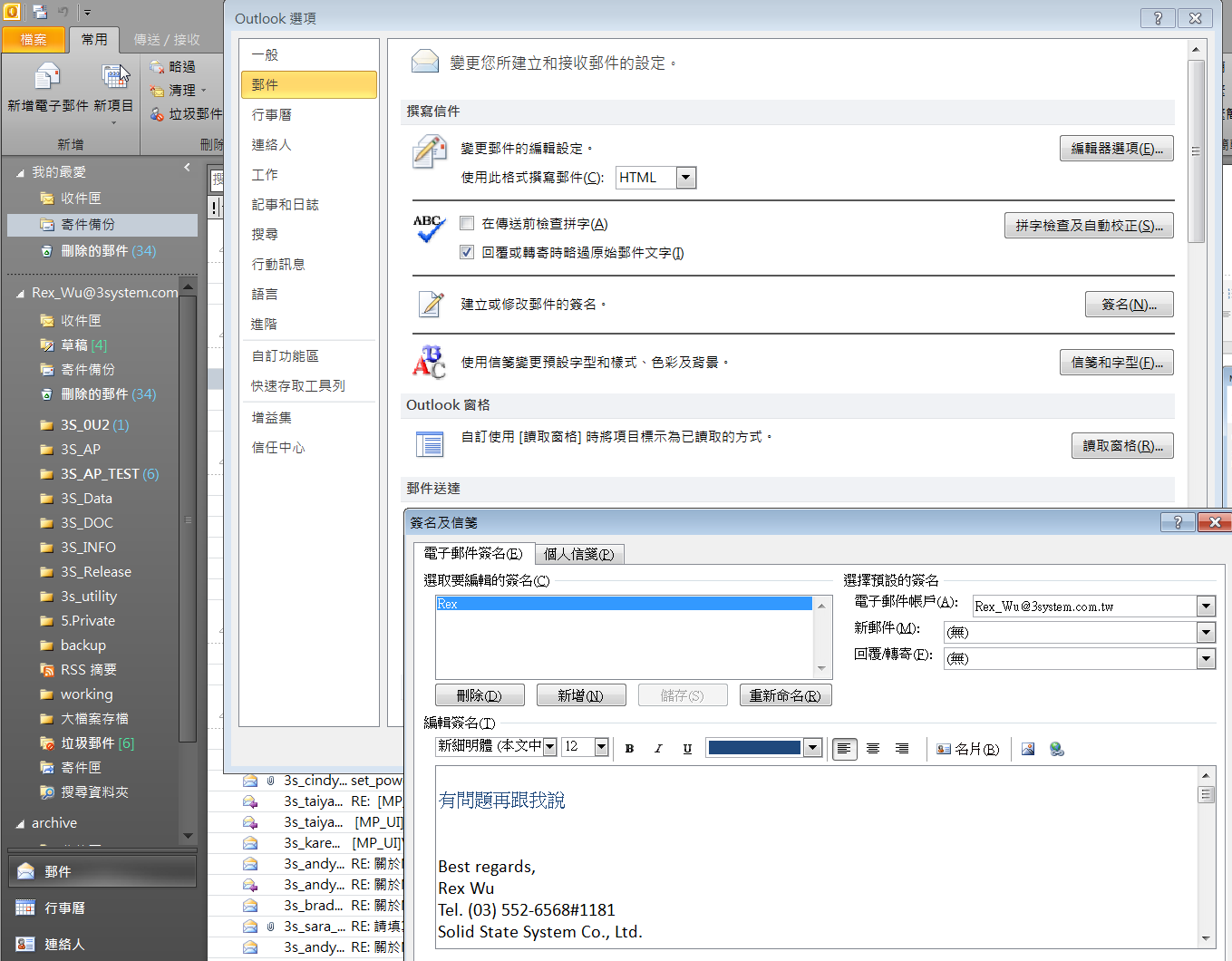Click inside the signature edit text area
1232x961 pixels.
point(816,857)
